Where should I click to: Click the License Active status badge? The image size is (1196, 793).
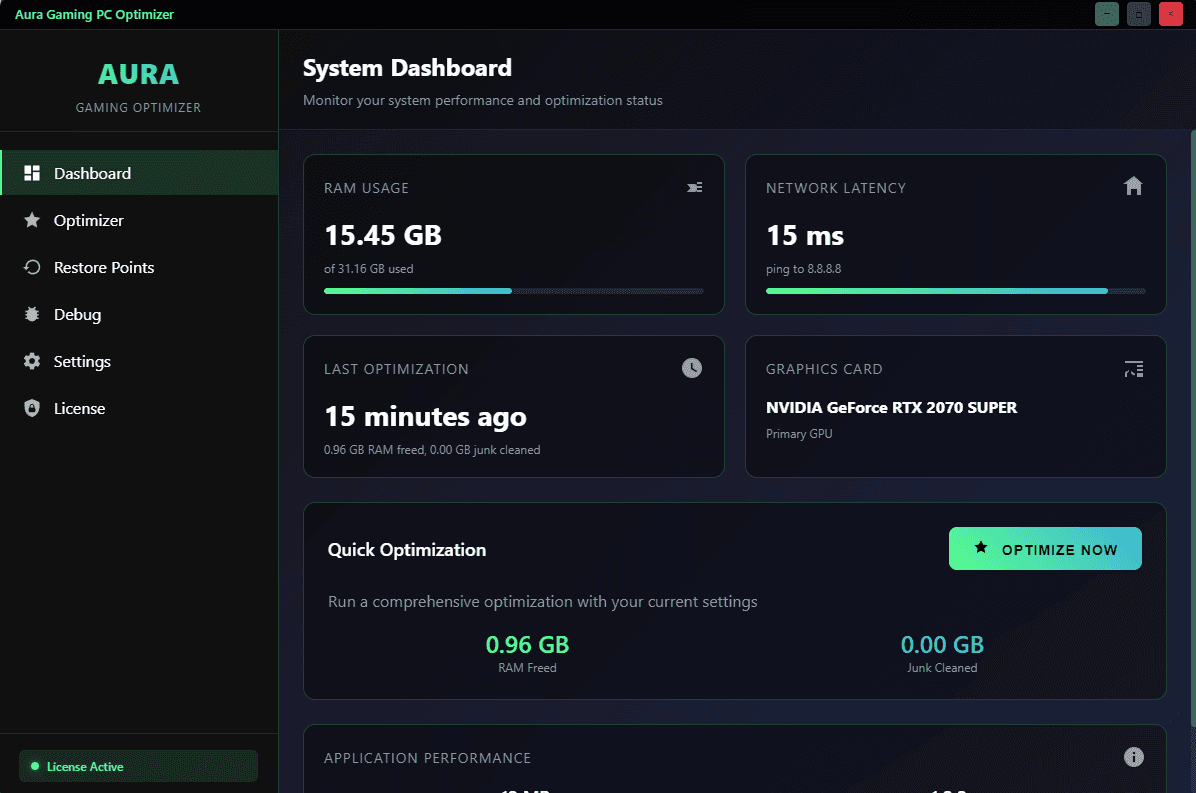(138, 766)
